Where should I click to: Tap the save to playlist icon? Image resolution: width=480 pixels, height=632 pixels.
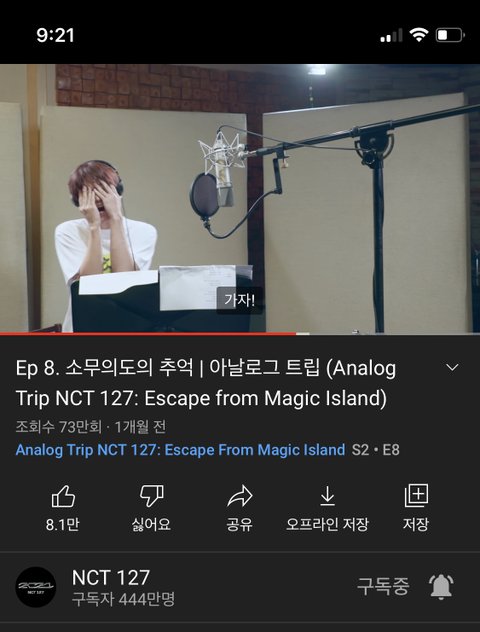[416, 496]
